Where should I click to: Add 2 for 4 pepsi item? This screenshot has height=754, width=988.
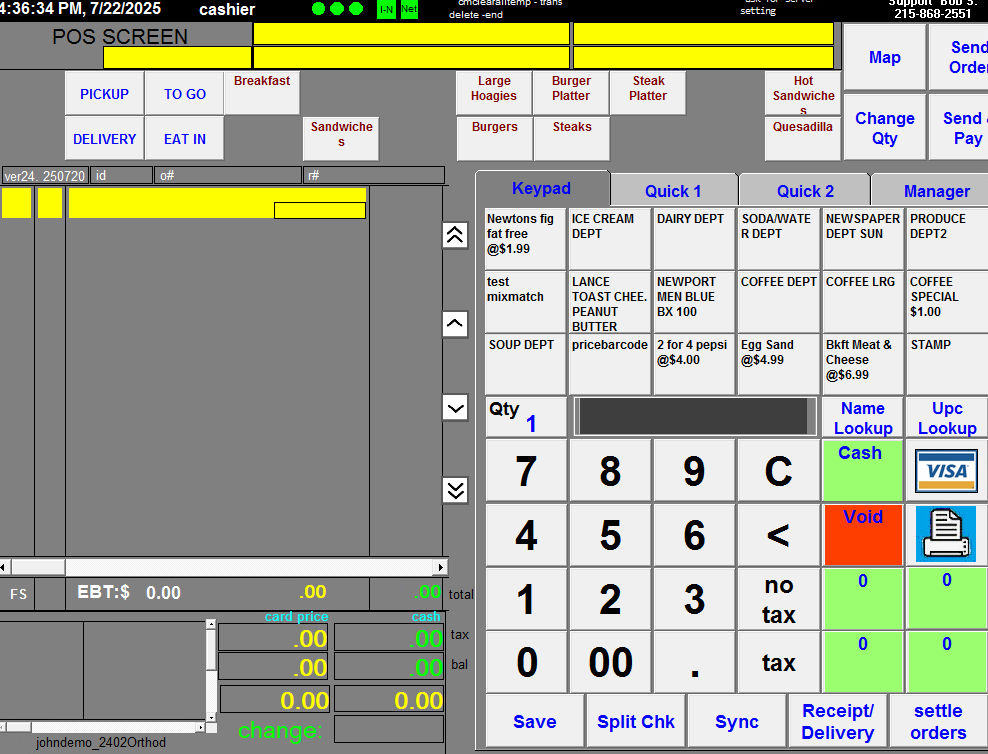point(694,365)
